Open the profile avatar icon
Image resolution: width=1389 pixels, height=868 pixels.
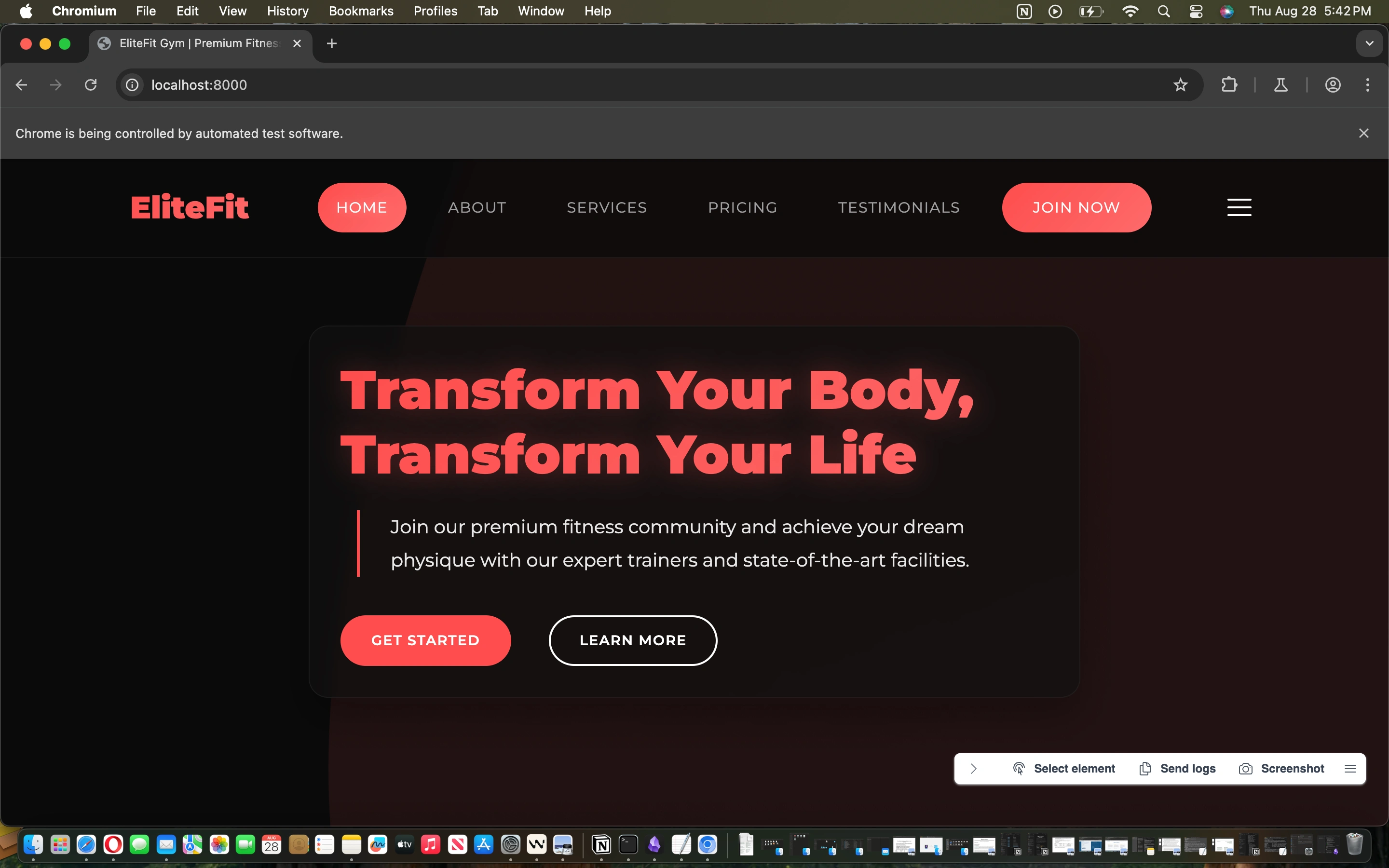click(1332, 85)
